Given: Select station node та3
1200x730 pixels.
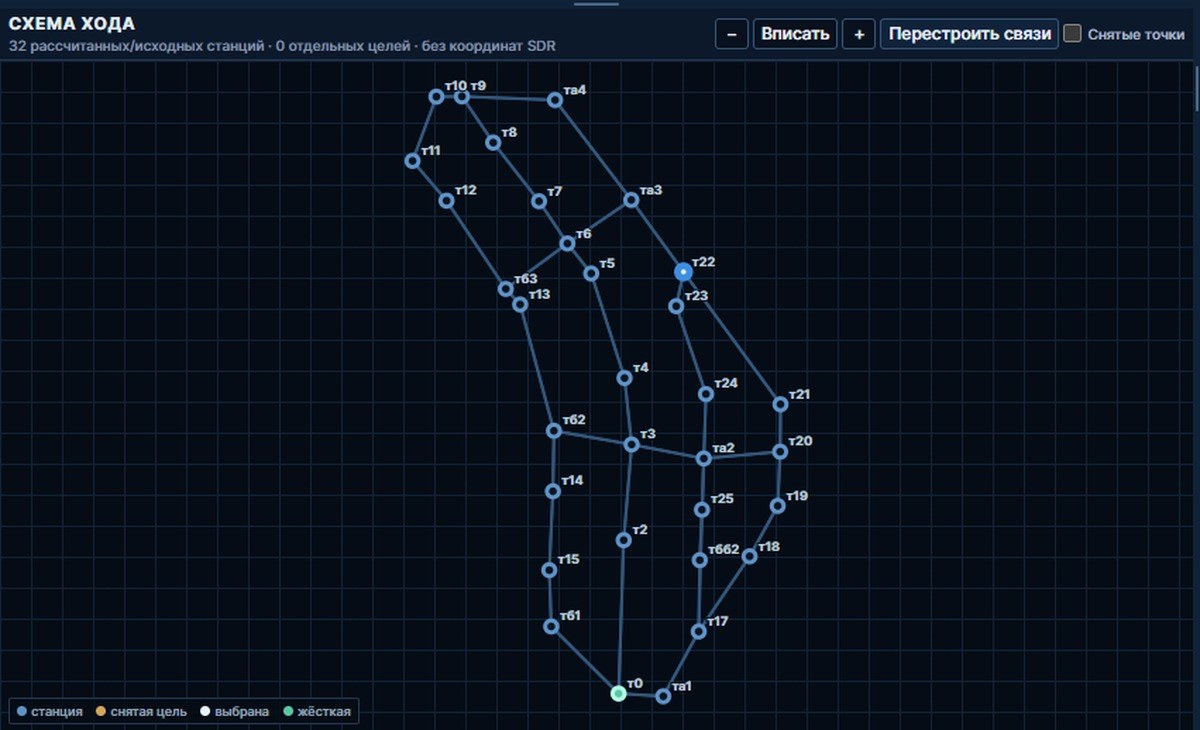Looking at the screenshot, I should click(631, 200).
